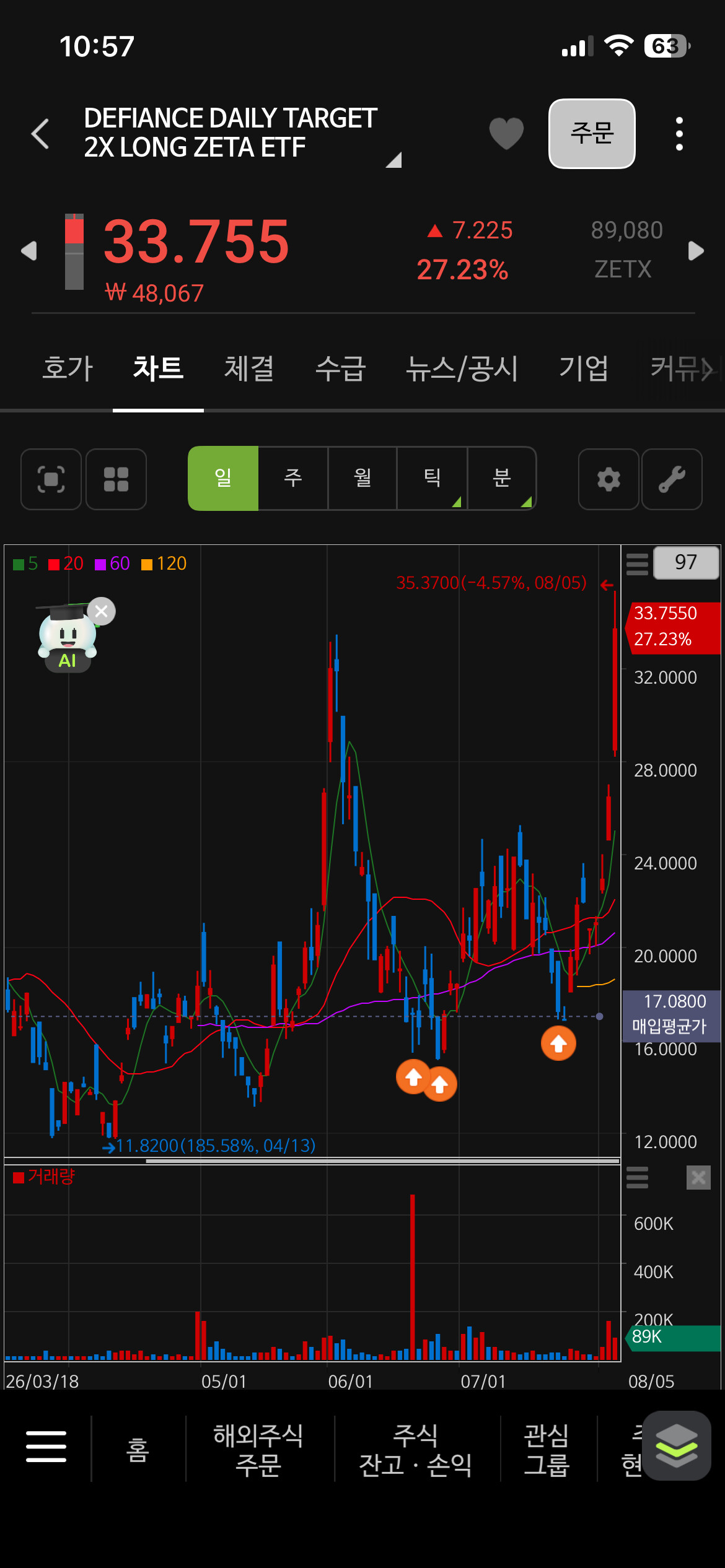Open volume panel menu lines icon
725x1568 pixels.
pos(637,1177)
